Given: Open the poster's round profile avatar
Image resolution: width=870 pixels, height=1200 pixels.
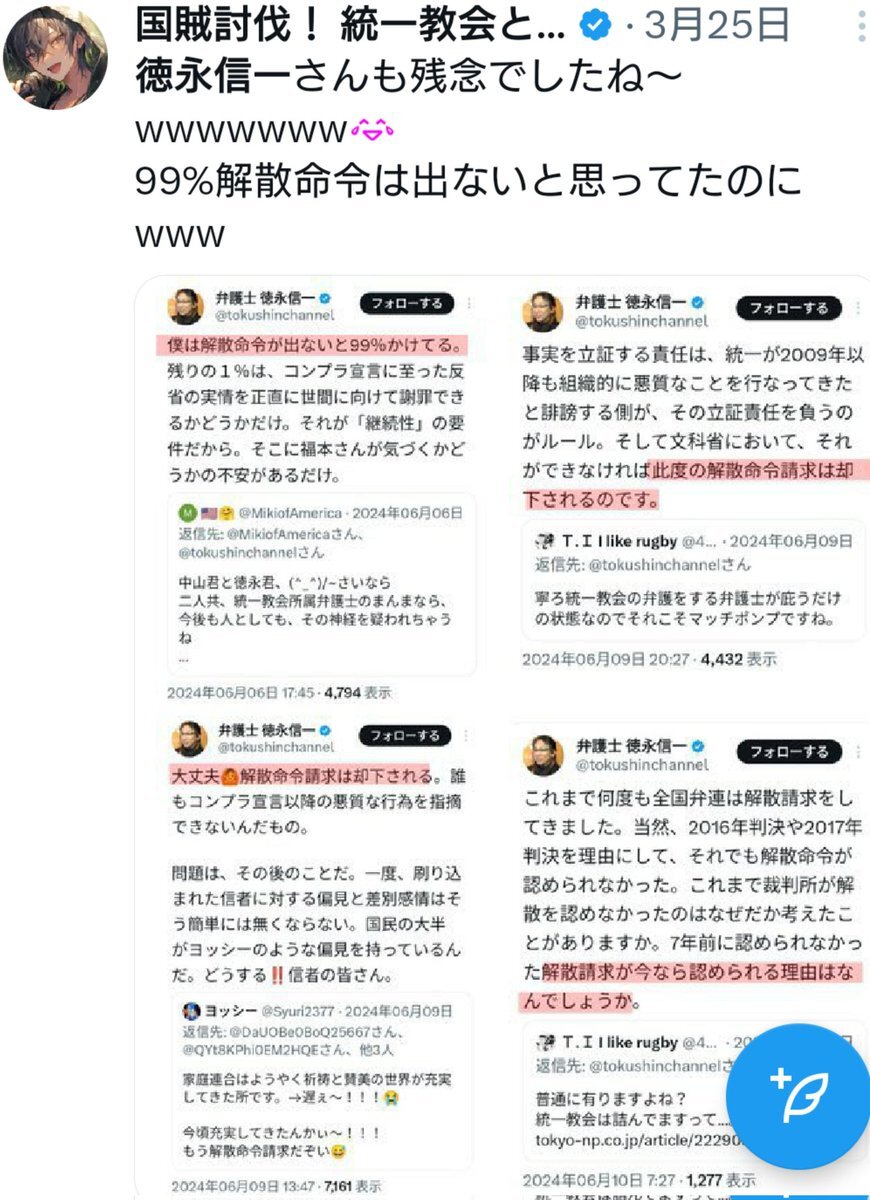Looking at the screenshot, I should [56, 57].
